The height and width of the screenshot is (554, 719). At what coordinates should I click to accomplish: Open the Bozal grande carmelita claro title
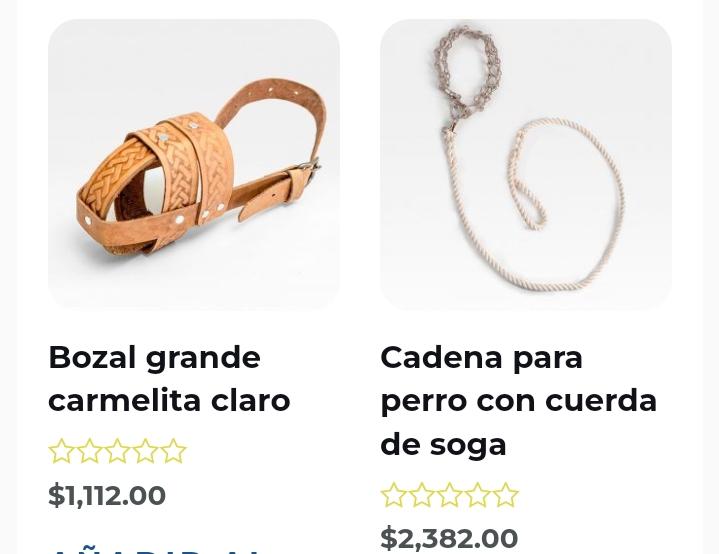(x=169, y=379)
